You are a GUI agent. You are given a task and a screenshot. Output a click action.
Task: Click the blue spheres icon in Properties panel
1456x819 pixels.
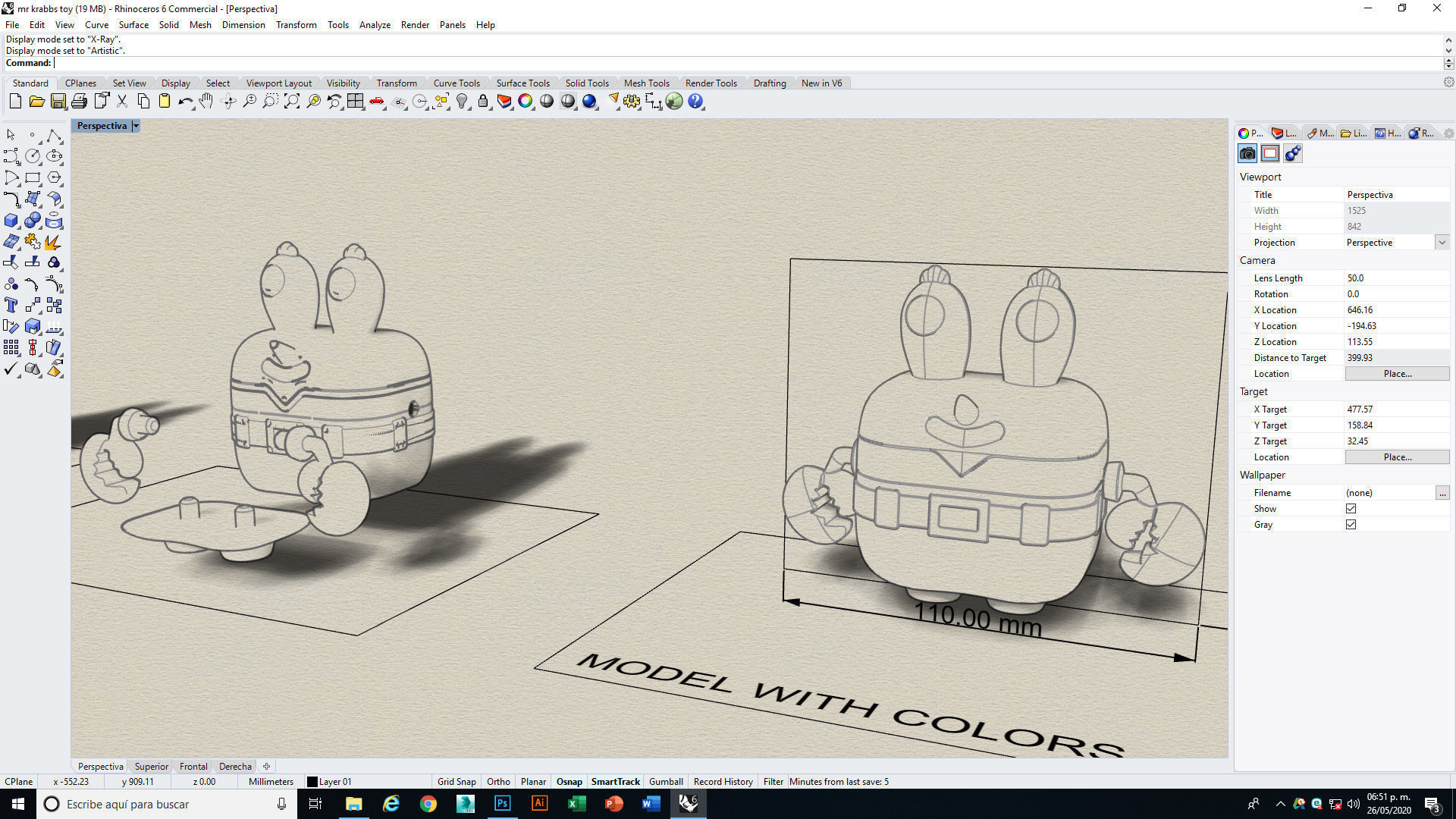1293,153
